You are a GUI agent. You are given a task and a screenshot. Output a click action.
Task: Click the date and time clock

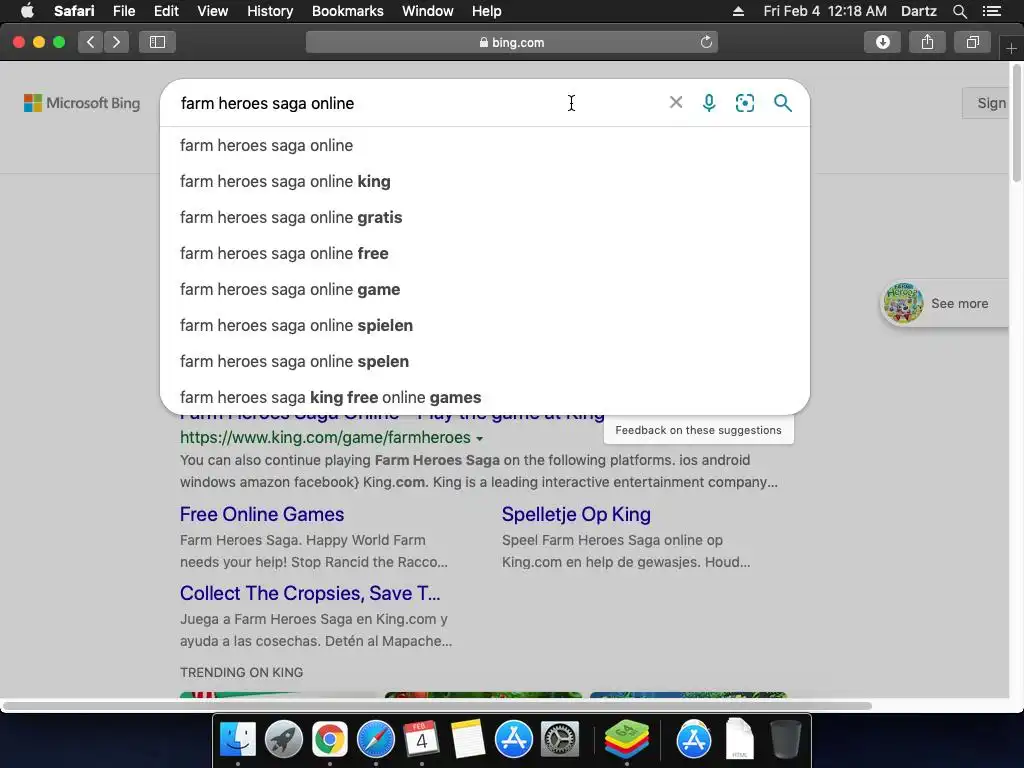[825, 11]
